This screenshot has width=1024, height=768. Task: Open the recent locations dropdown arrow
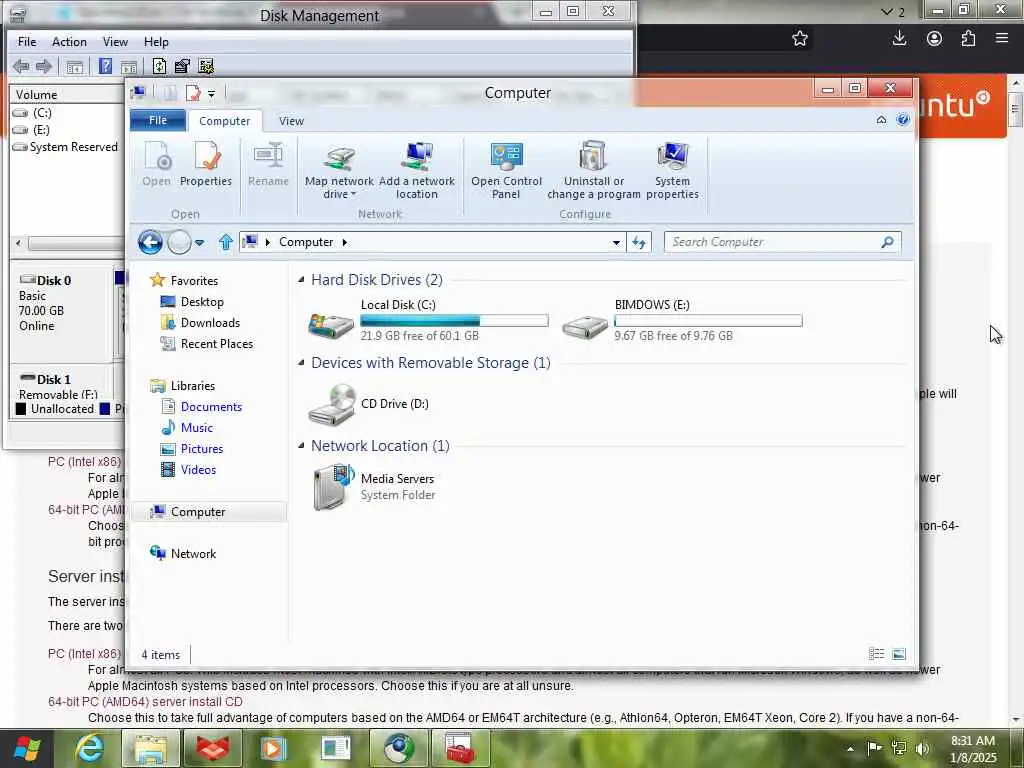(x=200, y=243)
